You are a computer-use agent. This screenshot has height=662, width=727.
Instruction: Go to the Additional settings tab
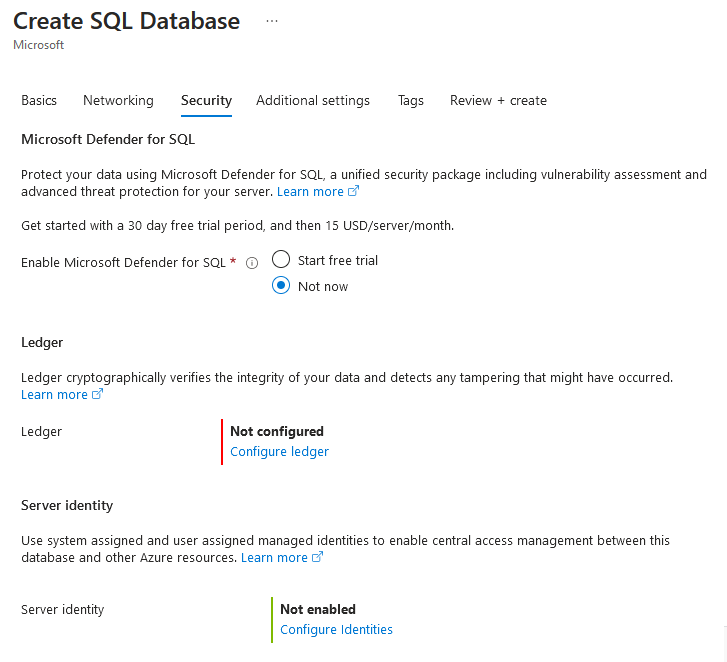click(313, 101)
